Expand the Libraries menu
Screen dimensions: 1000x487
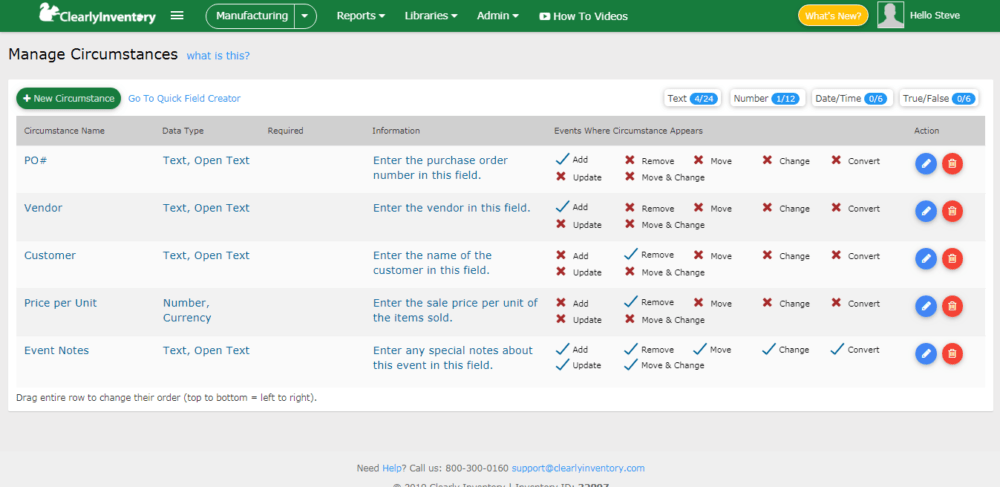pyautogui.click(x=430, y=16)
